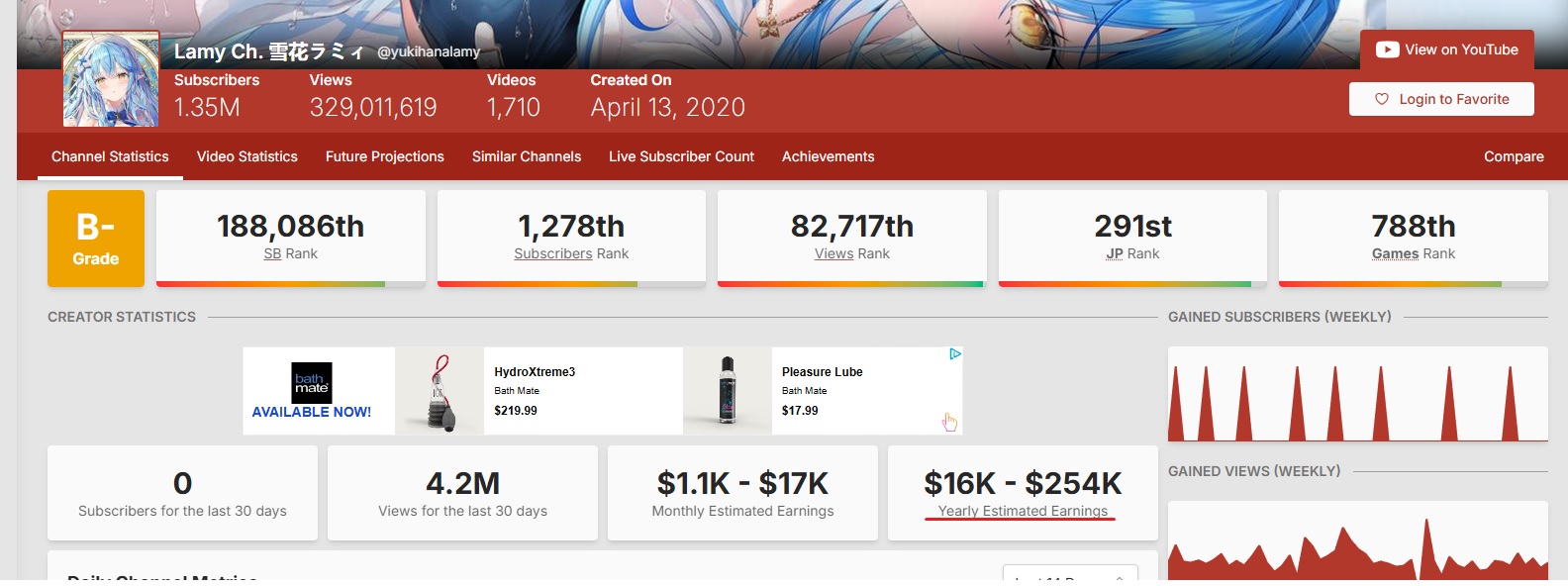Click the 1,710 videos count

(514, 107)
